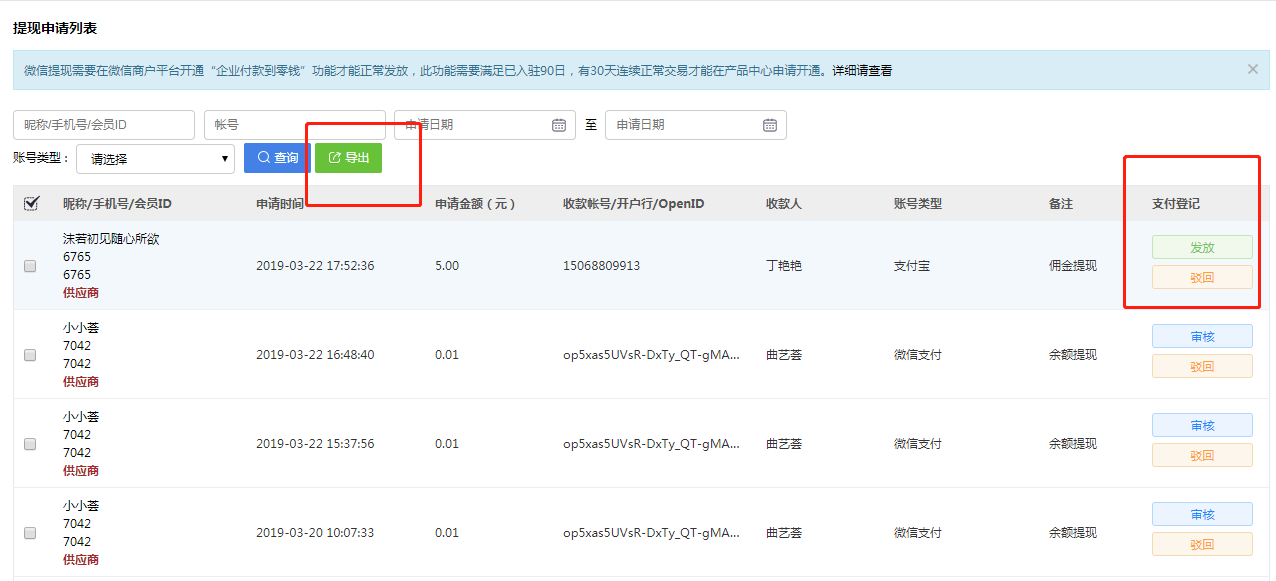The width and height of the screenshot is (1276, 581).
Task: Check the row for 沫若初见随心所欲
Action: pyautogui.click(x=30, y=266)
